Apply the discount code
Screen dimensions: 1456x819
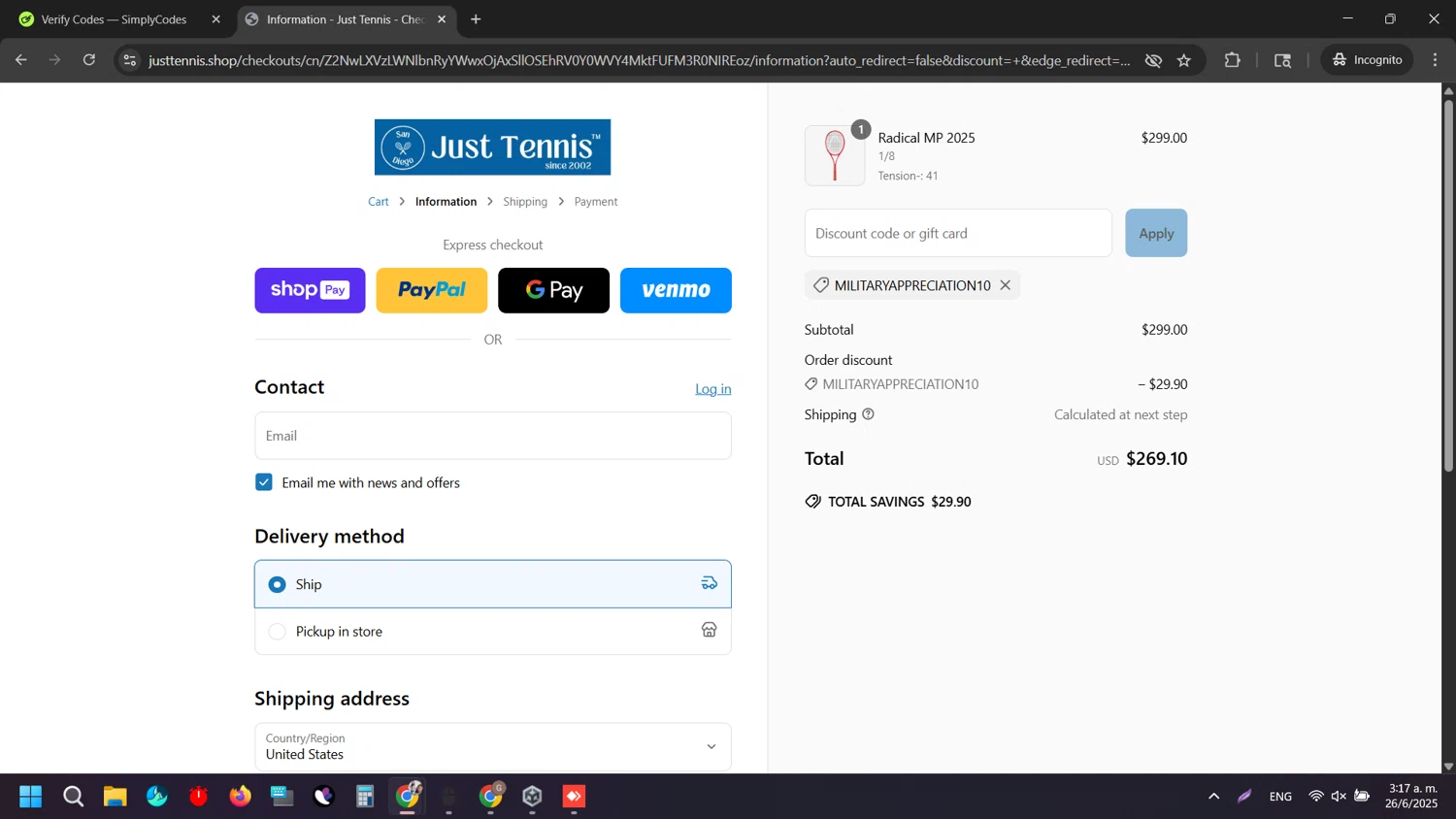click(1156, 233)
